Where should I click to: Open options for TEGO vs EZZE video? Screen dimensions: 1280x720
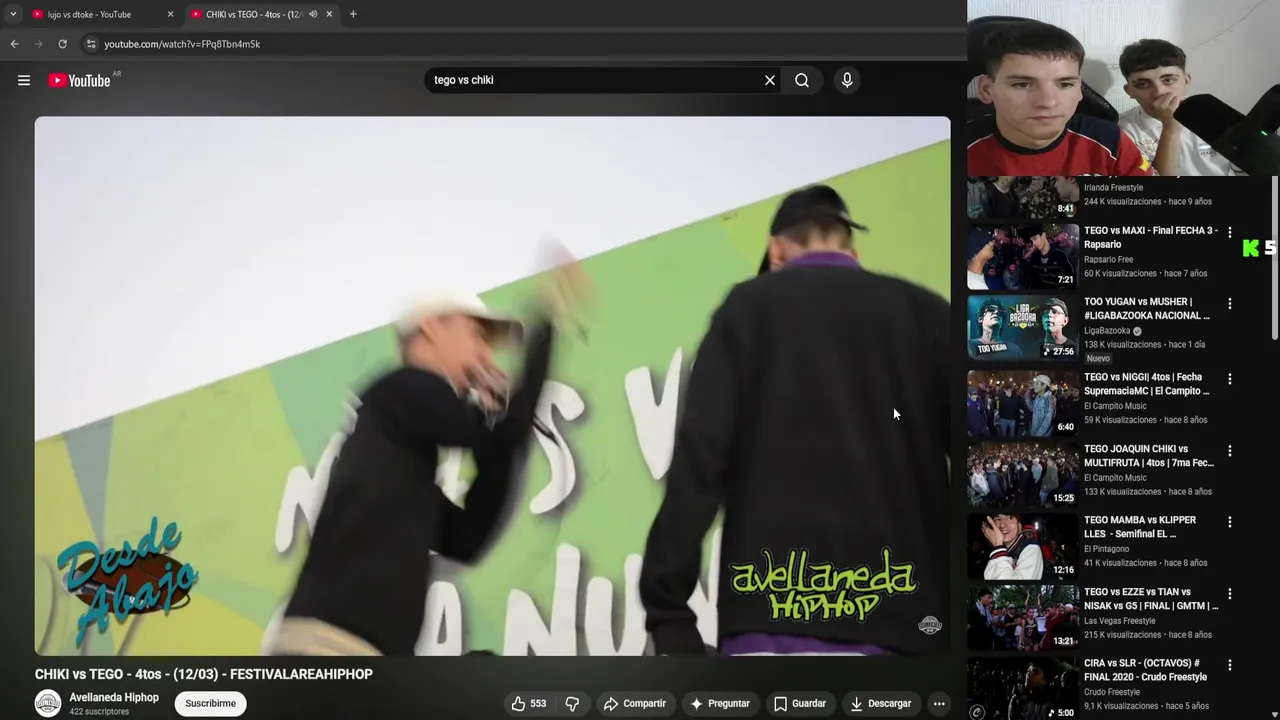click(x=1230, y=594)
